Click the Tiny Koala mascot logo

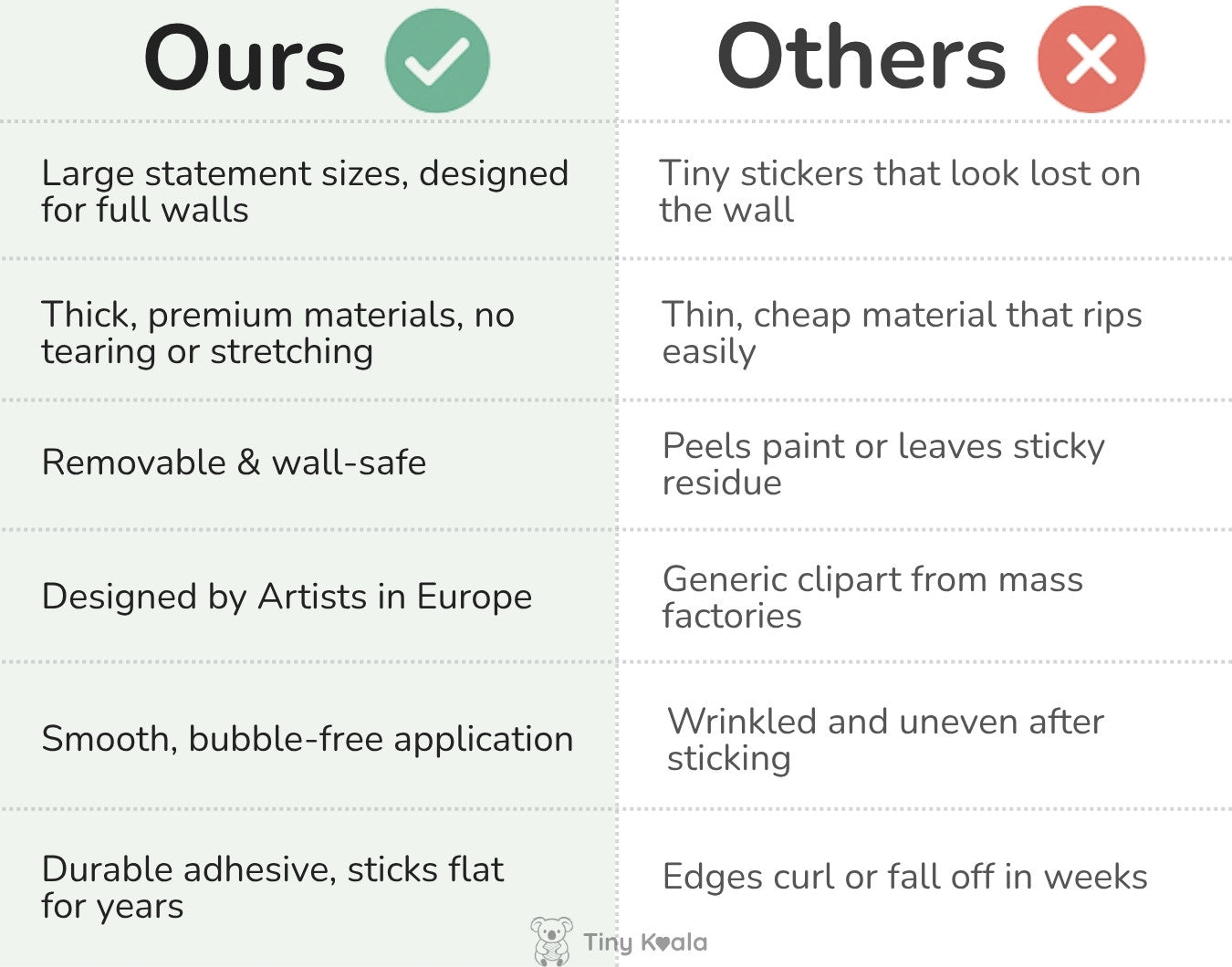pyautogui.click(x=551, y=941)
